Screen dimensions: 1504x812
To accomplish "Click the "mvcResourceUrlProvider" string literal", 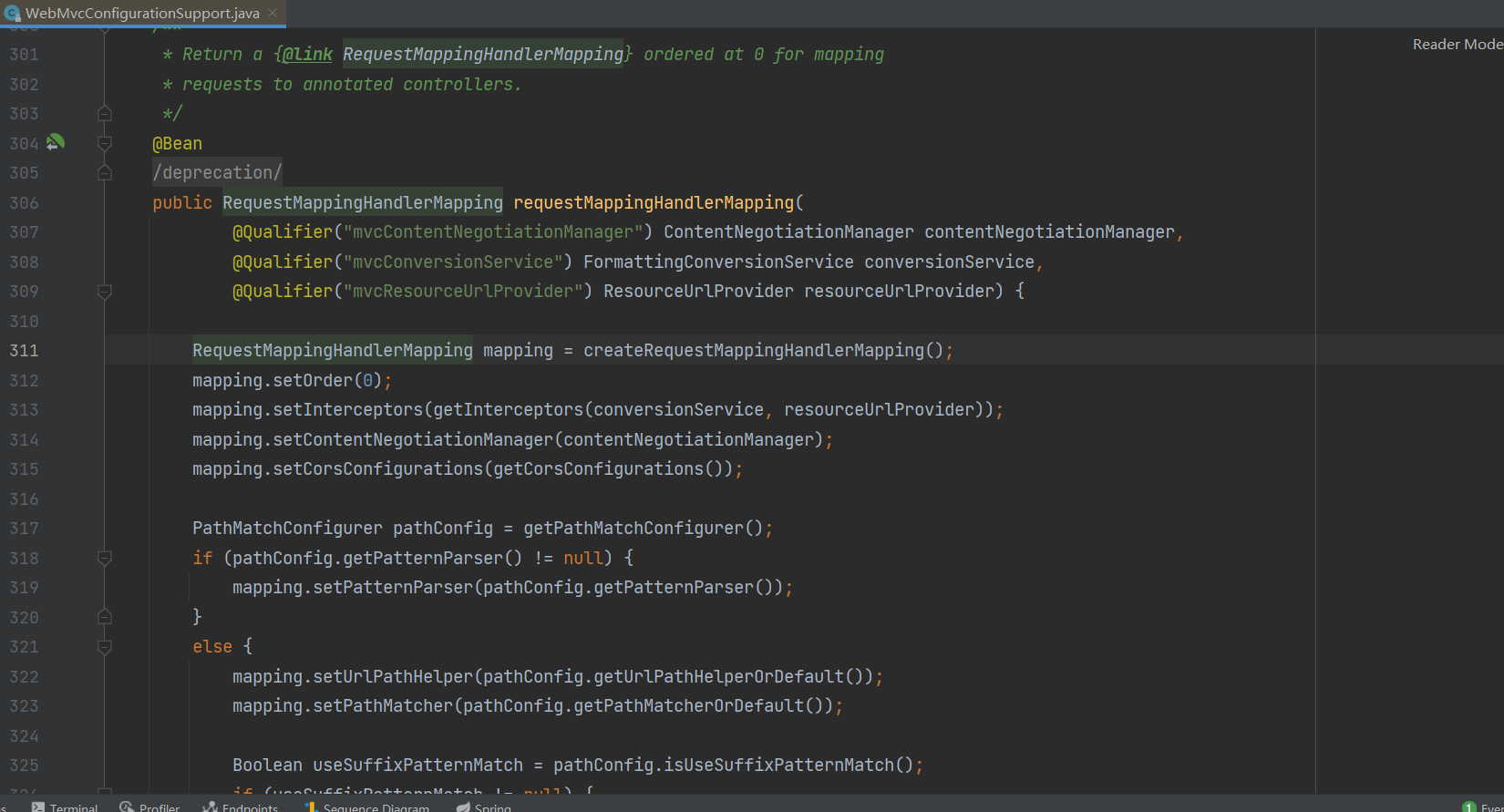I will (463, 291).
